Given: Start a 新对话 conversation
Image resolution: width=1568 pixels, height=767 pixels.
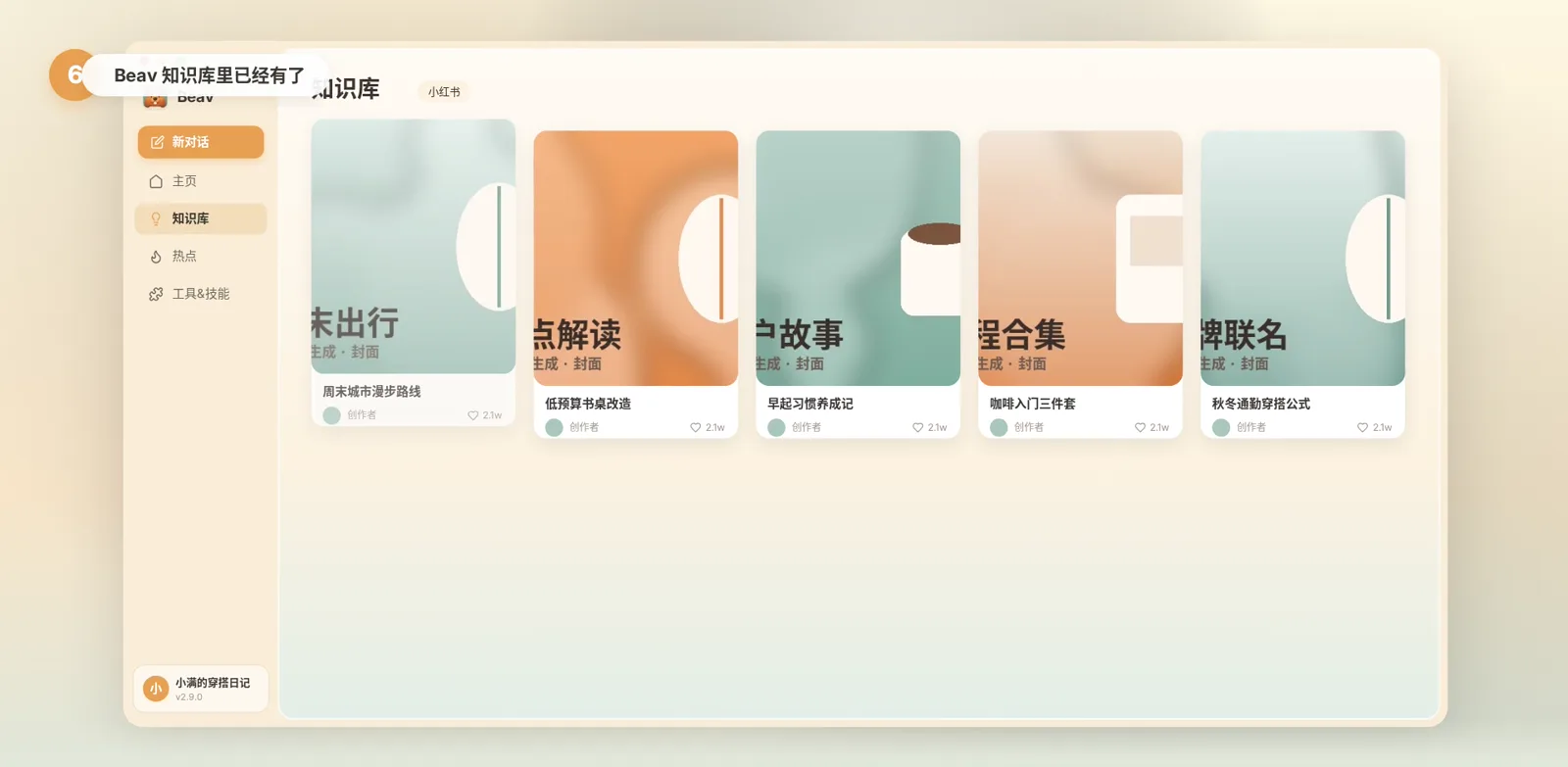Looking at the screenshot, I should 201,142.
